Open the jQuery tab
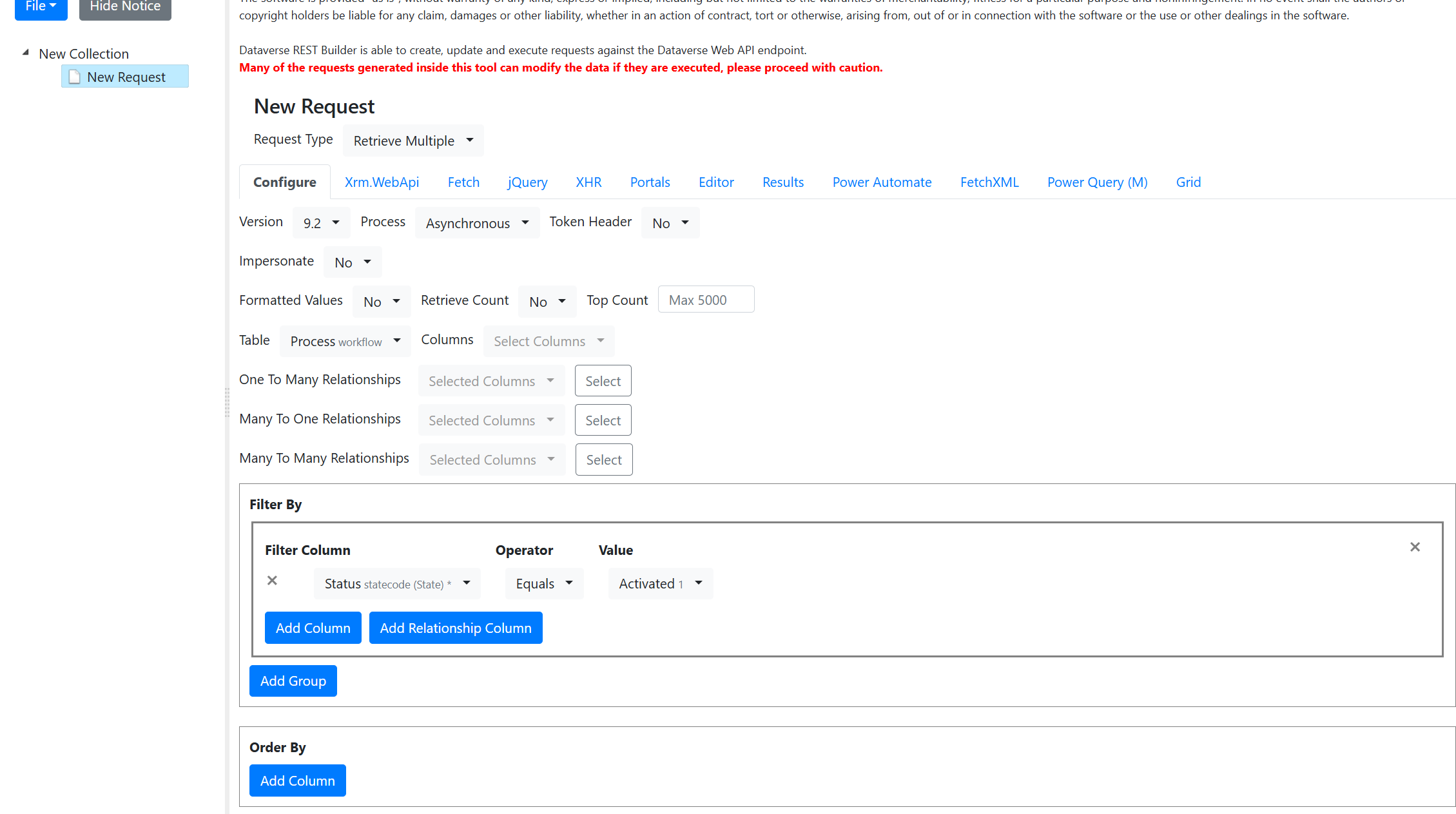 pos(528,182)
